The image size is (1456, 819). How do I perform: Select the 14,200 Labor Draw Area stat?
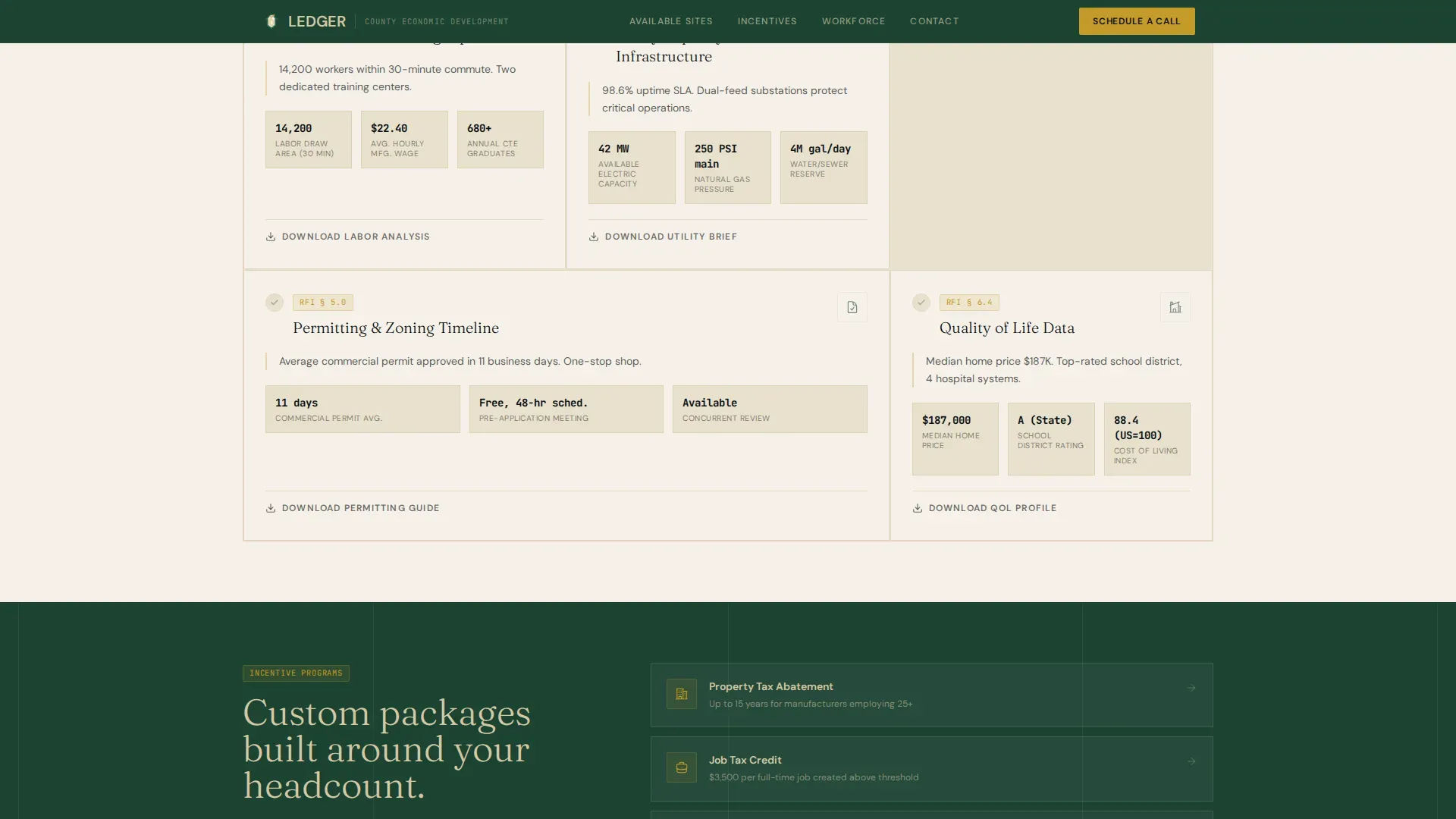pos(309,140)
